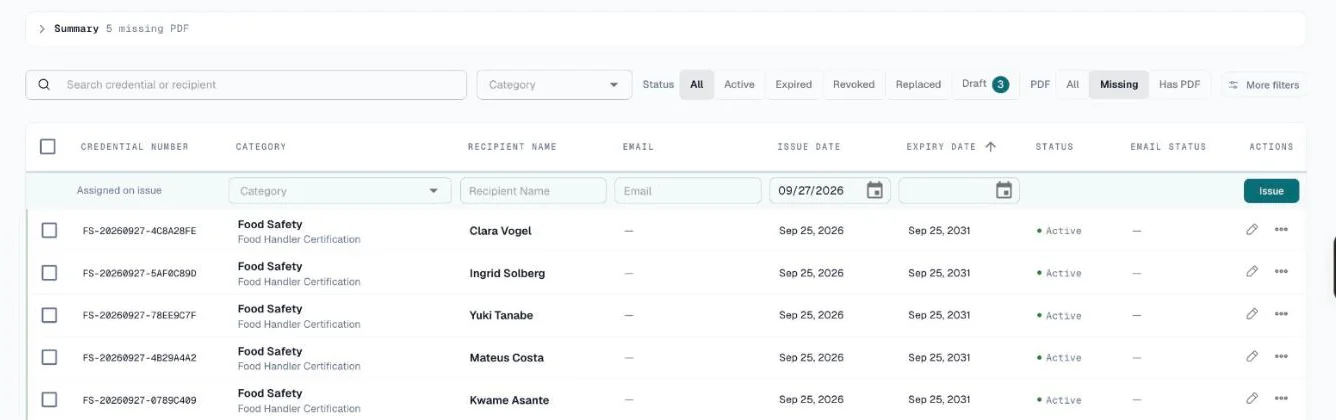Sort by Category column header
The width and height of the screenshot is (1336, 420).
point(261,147)
